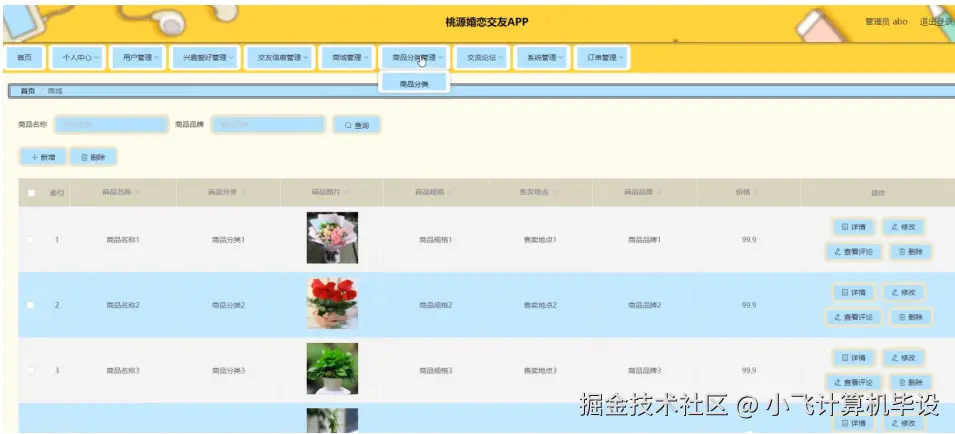Collapse the 商品分类管理 menu
The width and height of the screenshot is (955, 434).
(414, 58)
